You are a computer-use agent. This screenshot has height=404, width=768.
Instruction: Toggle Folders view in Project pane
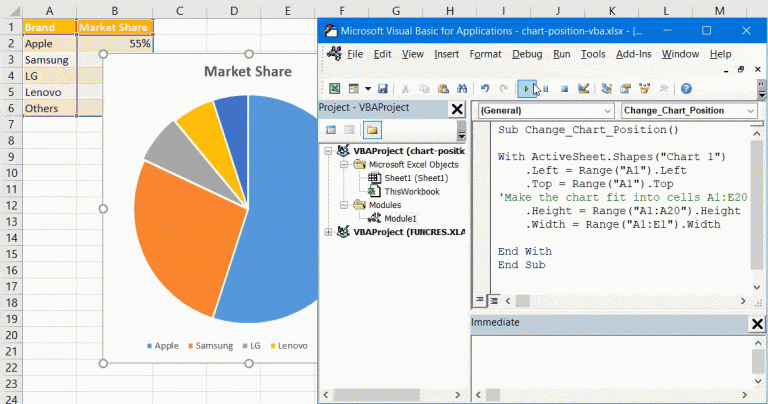(x=372, y=130)
